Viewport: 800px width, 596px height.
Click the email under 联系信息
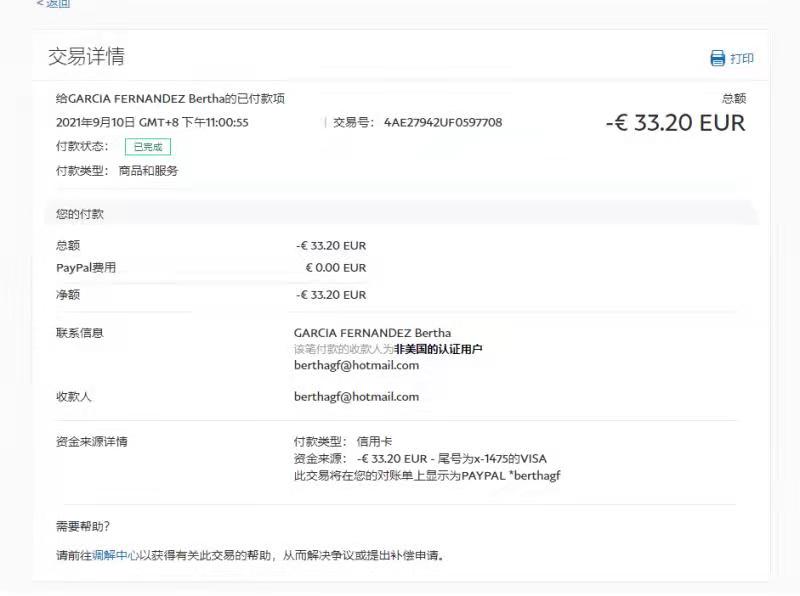(x=356, y=365)
